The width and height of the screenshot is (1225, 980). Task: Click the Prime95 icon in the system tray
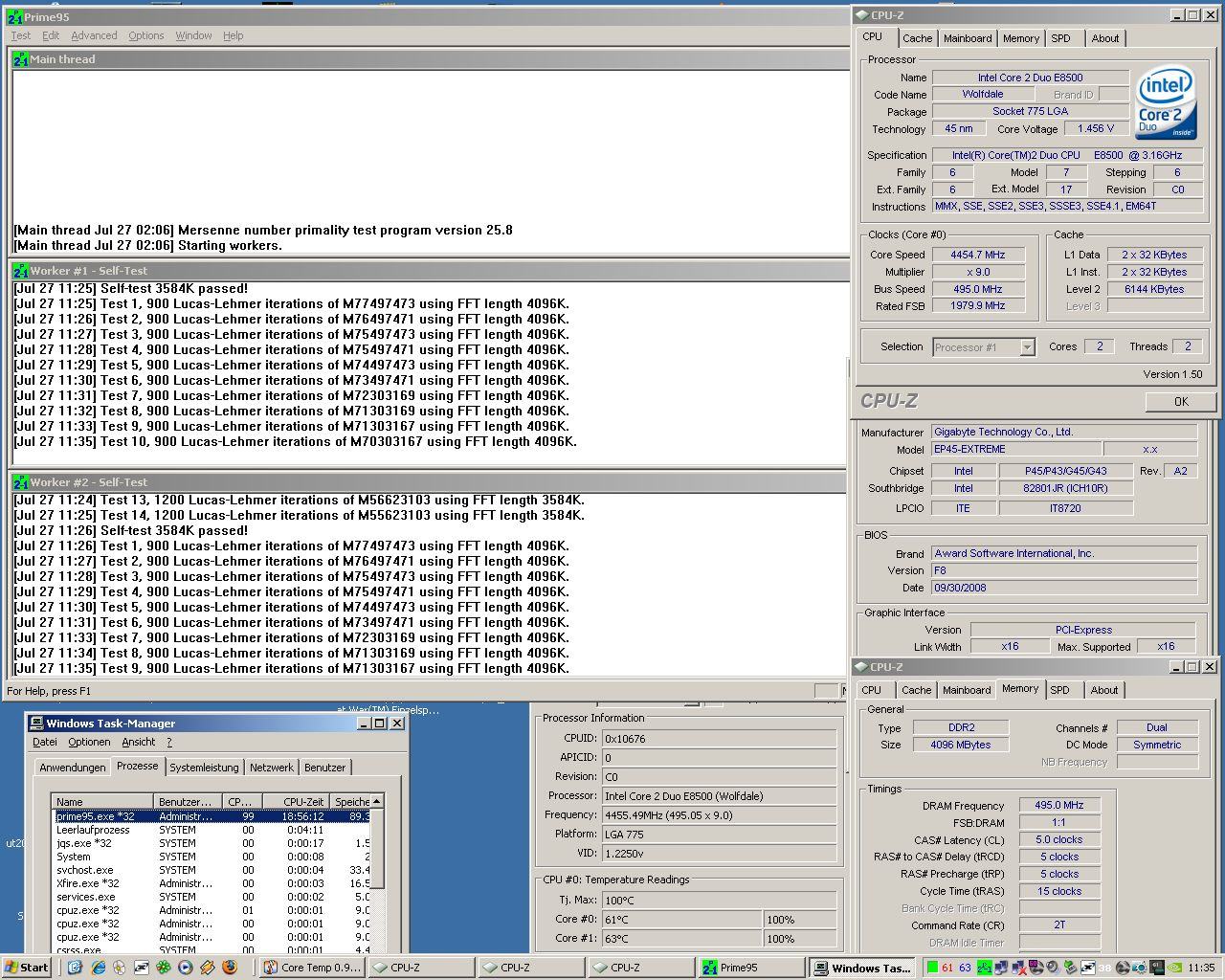coord(985,968)
